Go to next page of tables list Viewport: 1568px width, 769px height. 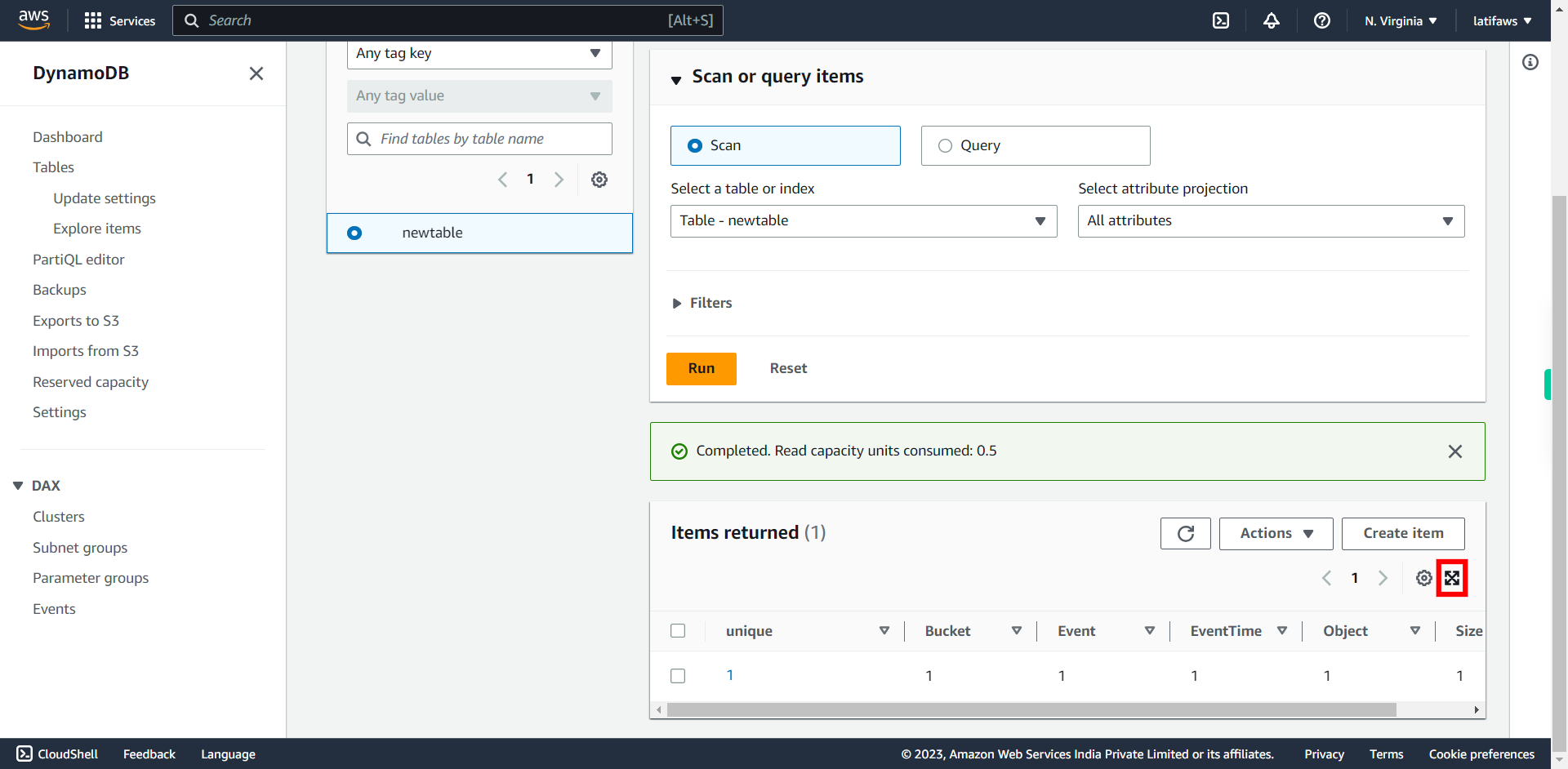point(559,180)
